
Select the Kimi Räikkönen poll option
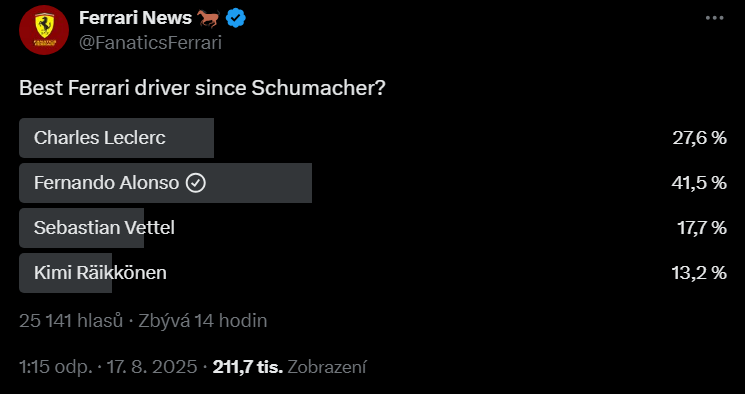click(x=372, y=273)
